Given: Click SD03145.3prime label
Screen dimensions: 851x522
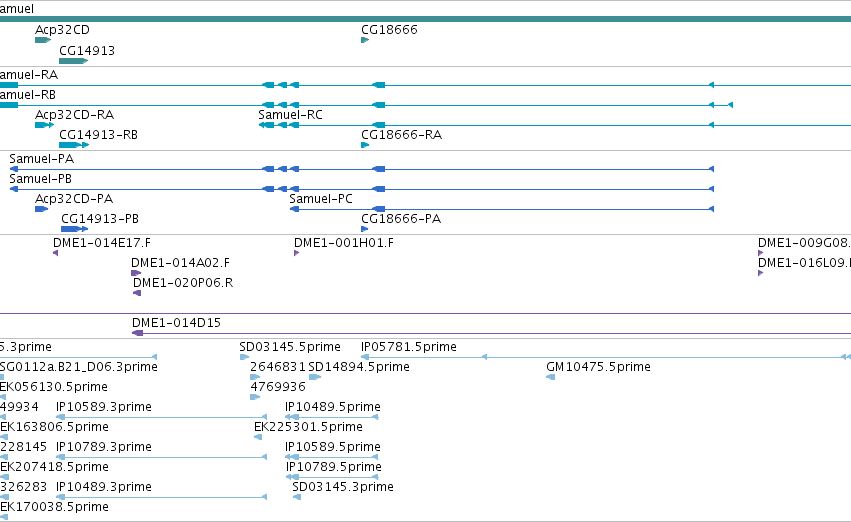Looking at the screenshot, I should pyautogui.click(x=343, y=488).
